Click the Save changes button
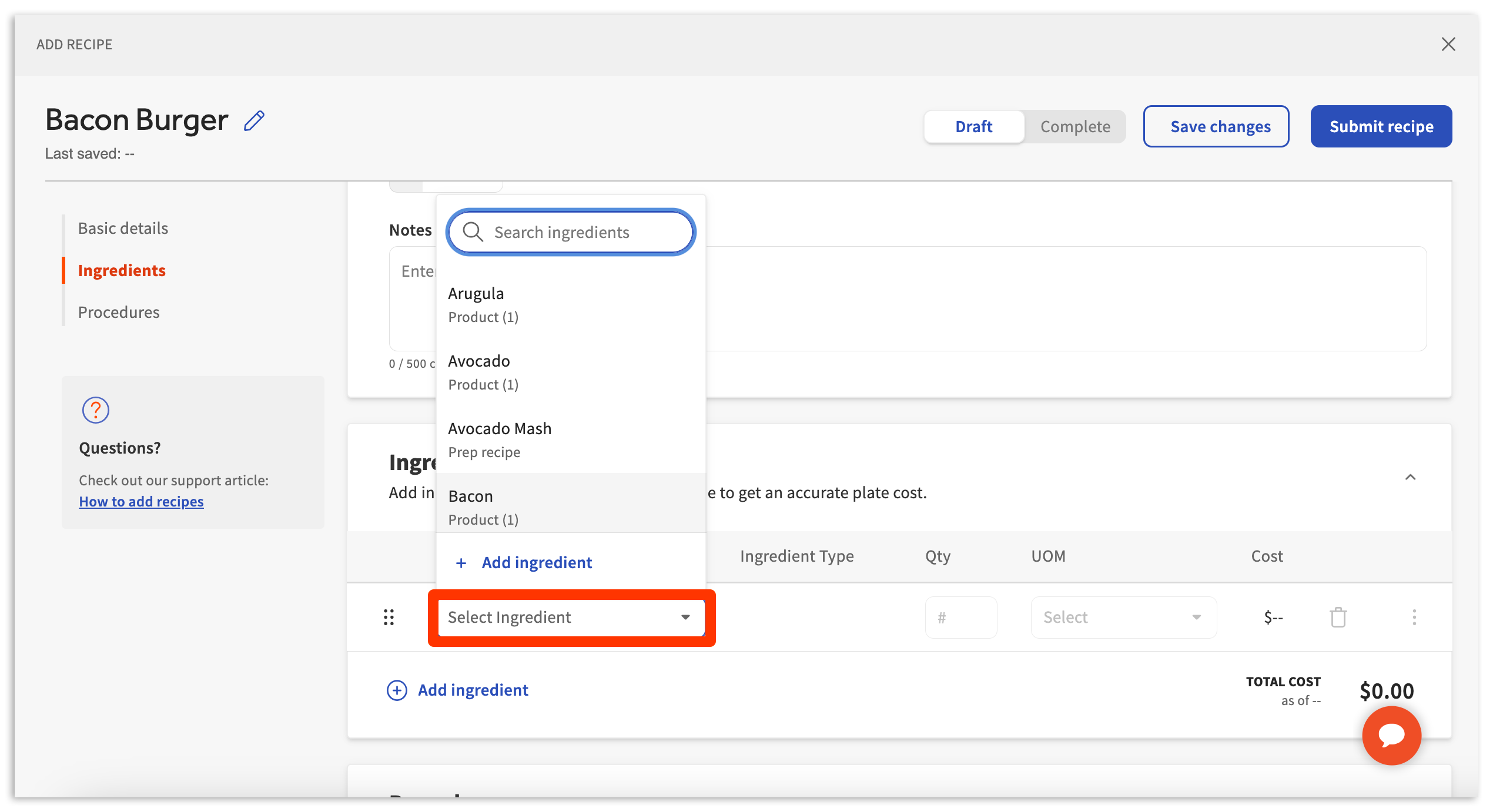The height and width of the screenshot is (812, 1493). click(x=1216, y=126)
